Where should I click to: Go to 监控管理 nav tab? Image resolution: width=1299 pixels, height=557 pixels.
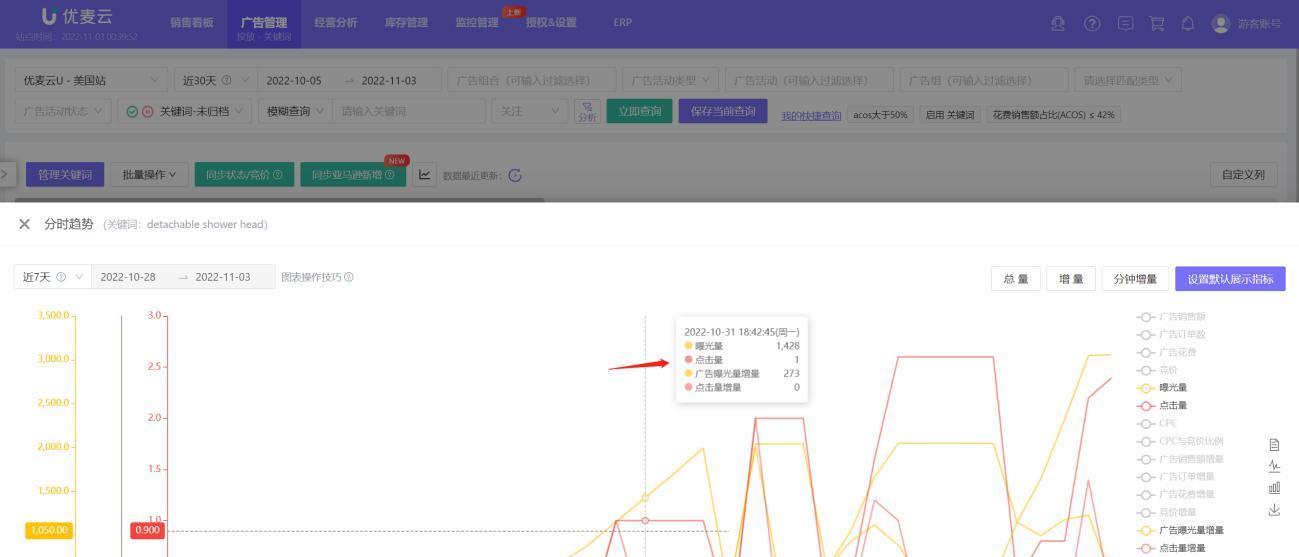pyautogui.click(x=477, y=22)
